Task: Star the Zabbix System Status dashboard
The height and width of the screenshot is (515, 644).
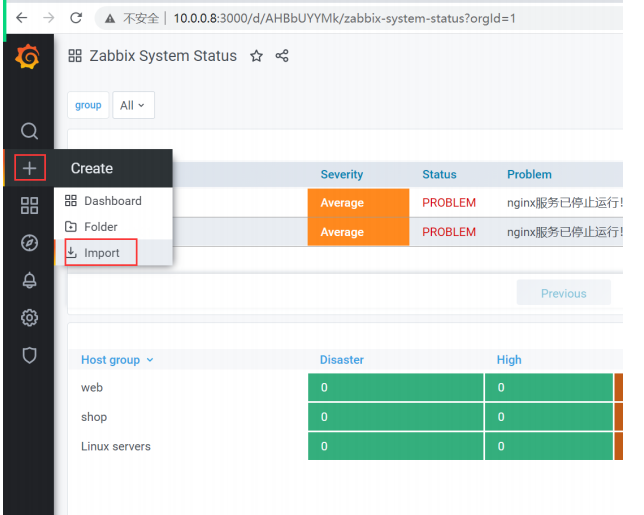Action: pyautogui.click(x=256, y=55)
